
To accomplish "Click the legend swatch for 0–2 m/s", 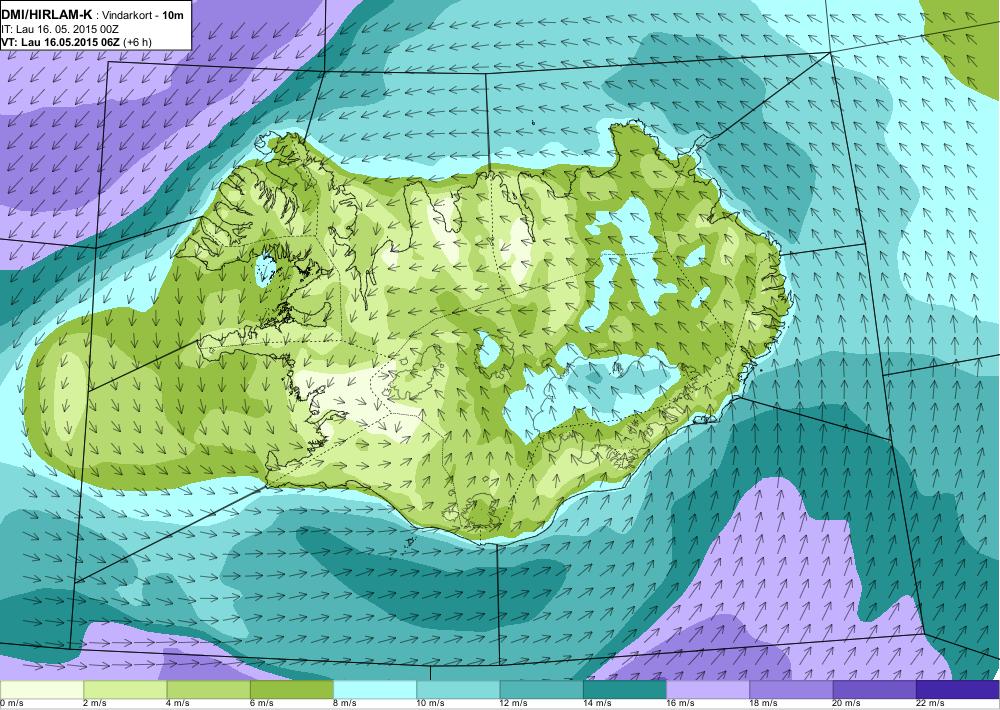I will tap(41, 690).
